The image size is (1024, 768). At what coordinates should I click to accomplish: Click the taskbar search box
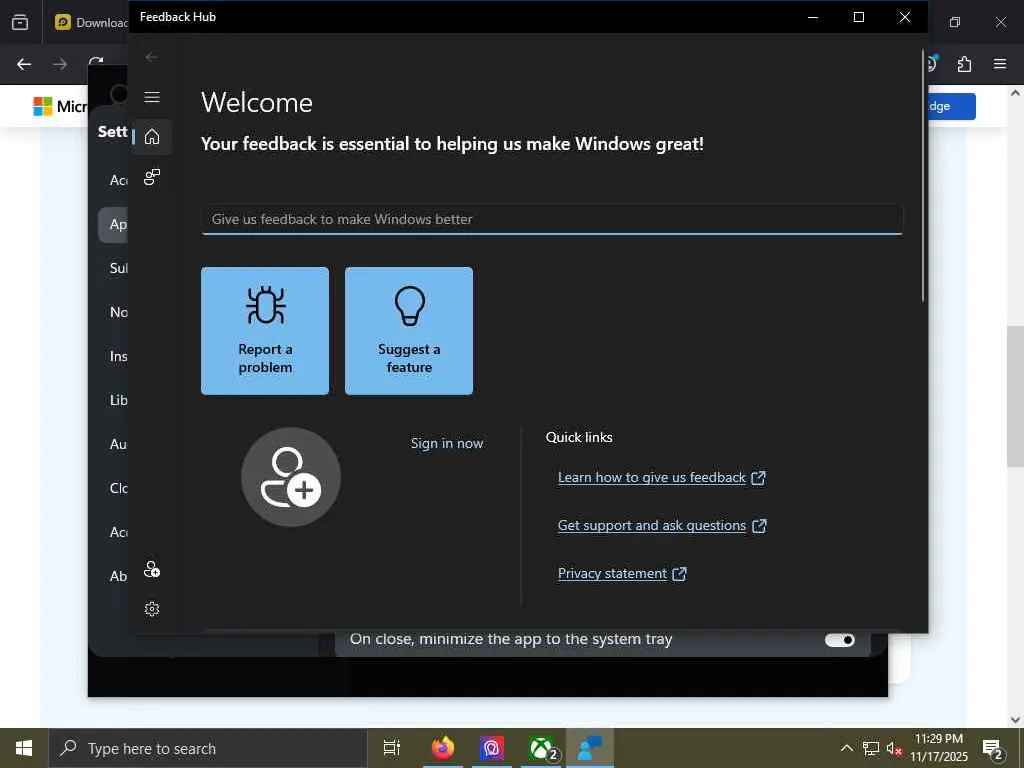(x=208, y=748)
